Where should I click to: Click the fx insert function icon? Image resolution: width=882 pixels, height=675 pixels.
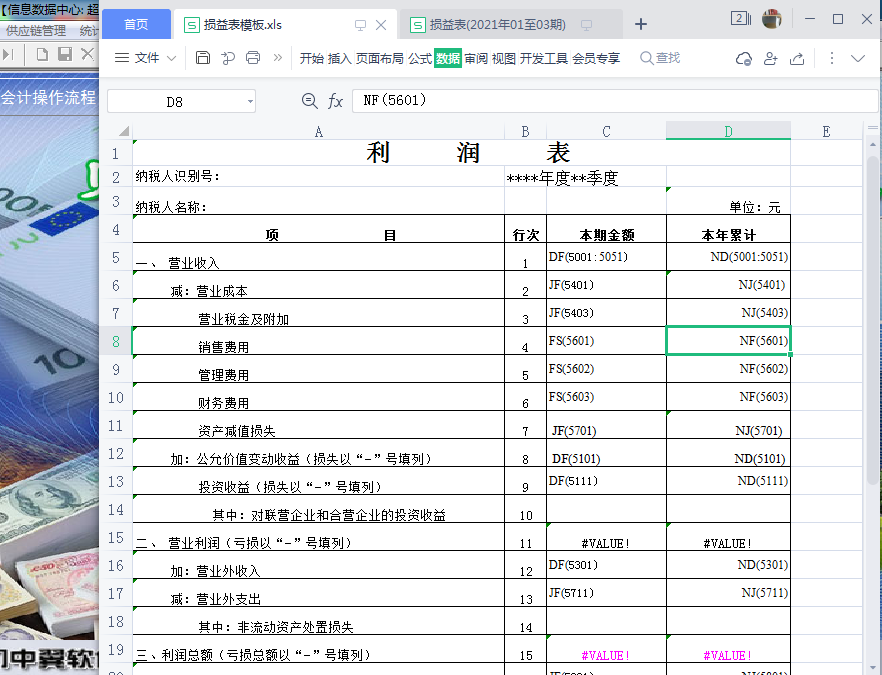(335, 101)
